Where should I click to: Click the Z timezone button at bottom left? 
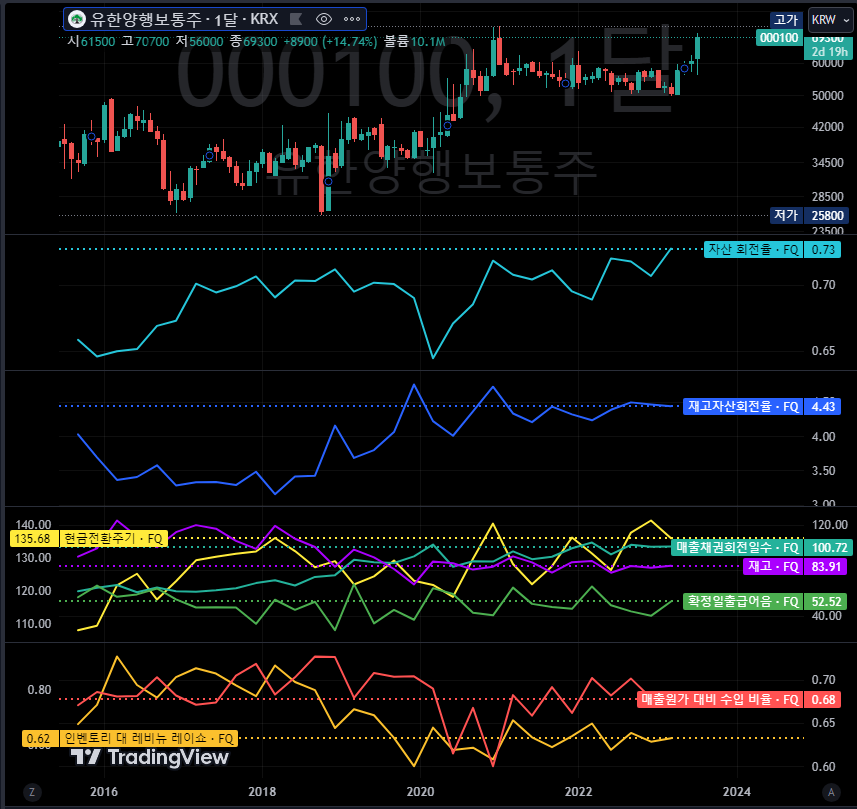[x=32, y=792]
